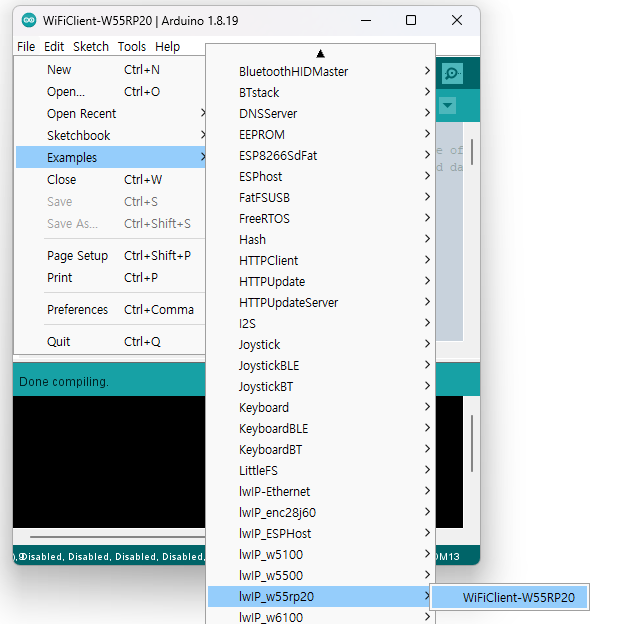The image size is (617, 624).
Task: Open Preferences from the File menu
Action: click(110, 310)
